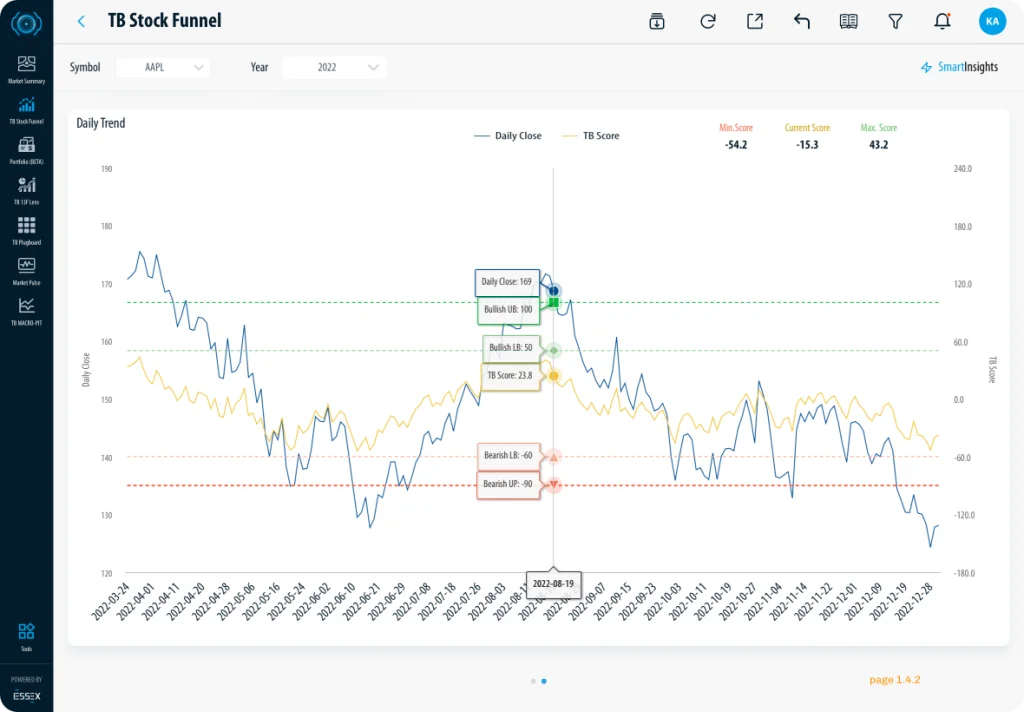Open SmartInsights link
Image resolution: width=1024 pixels, height=712 pixels.
[x=959, y=67]
